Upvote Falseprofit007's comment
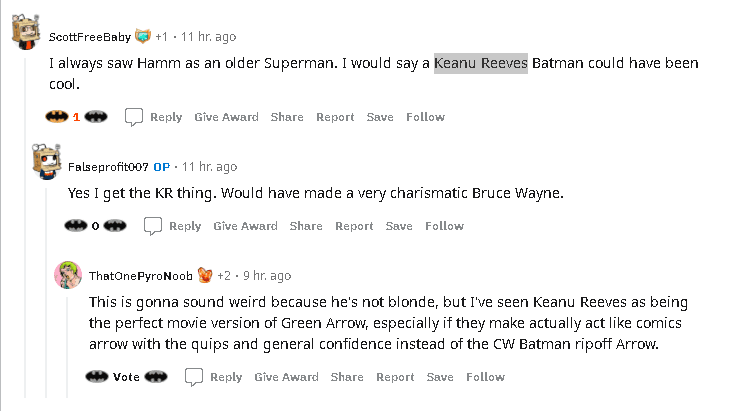The width and height of the screenshot is (740, 411). coord(76,226)
